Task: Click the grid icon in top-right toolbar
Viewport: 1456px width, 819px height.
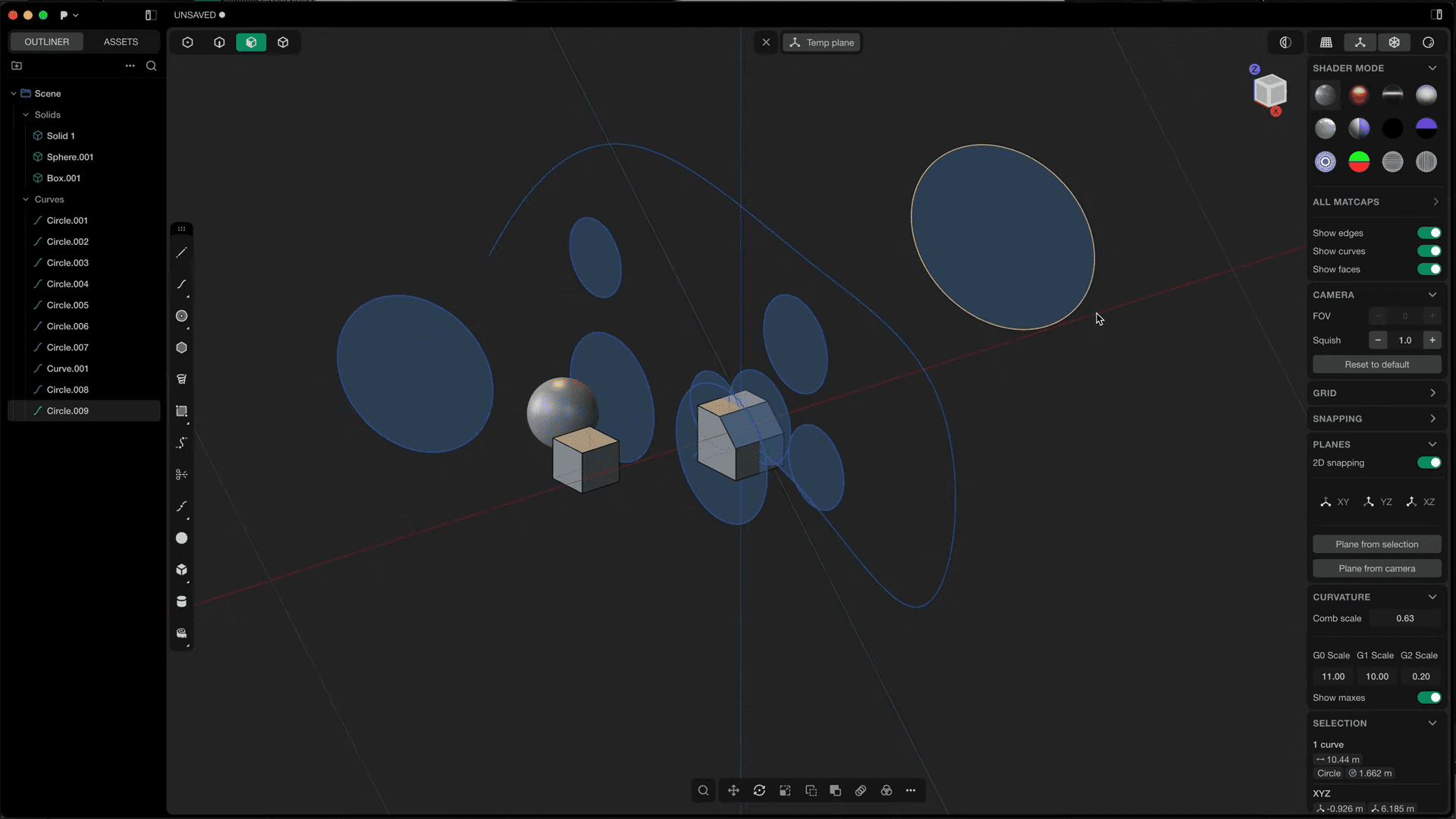Action: point(1326,42)
